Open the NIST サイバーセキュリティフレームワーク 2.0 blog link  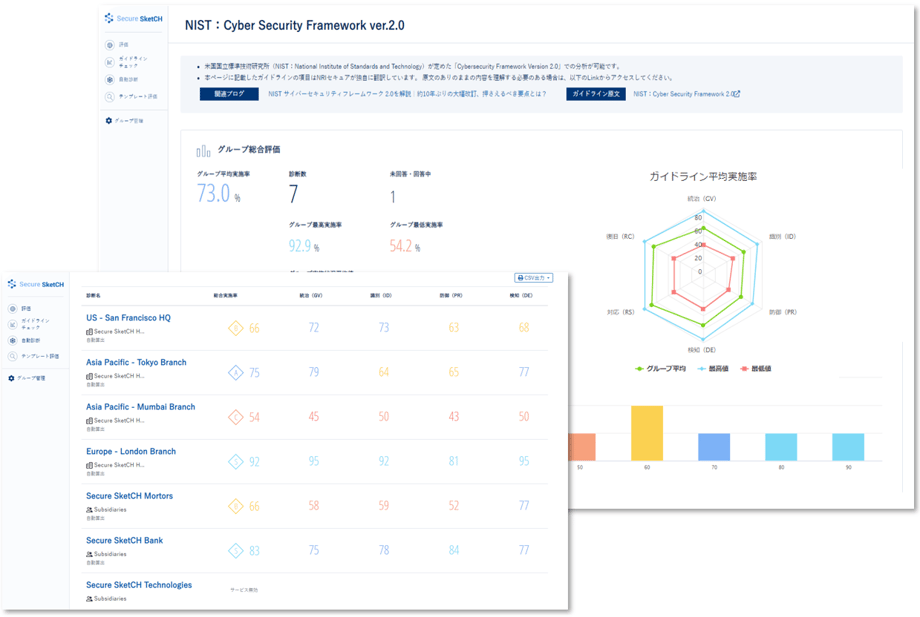(407, 94)
